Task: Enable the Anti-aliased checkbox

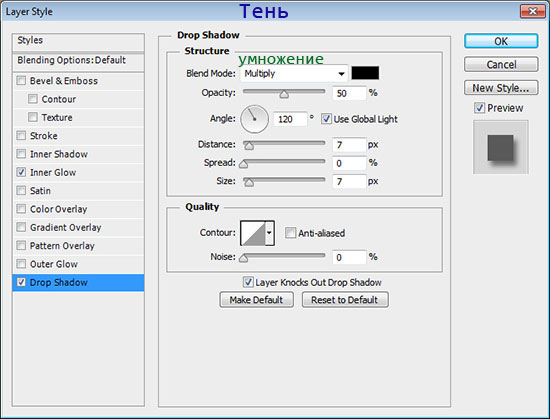Action: pos(290,232)
